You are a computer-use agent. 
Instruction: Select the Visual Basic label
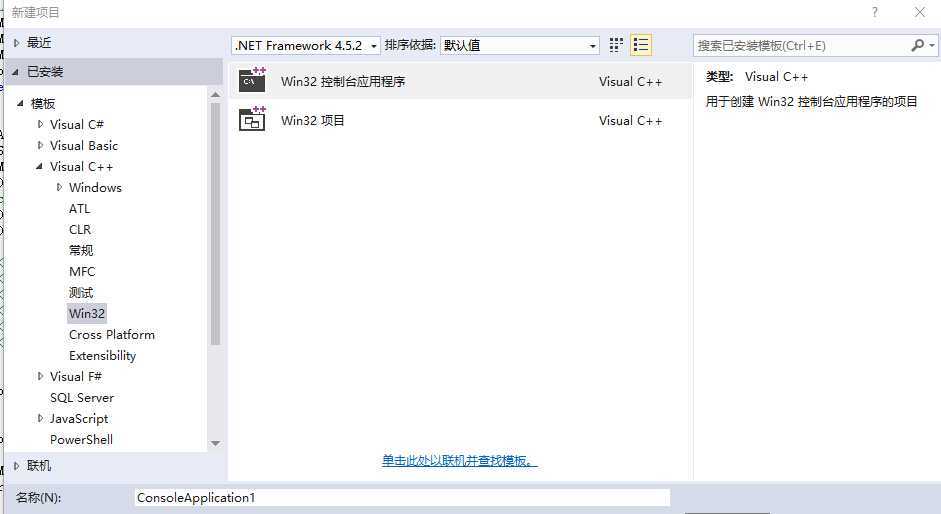tap(84, 145)
